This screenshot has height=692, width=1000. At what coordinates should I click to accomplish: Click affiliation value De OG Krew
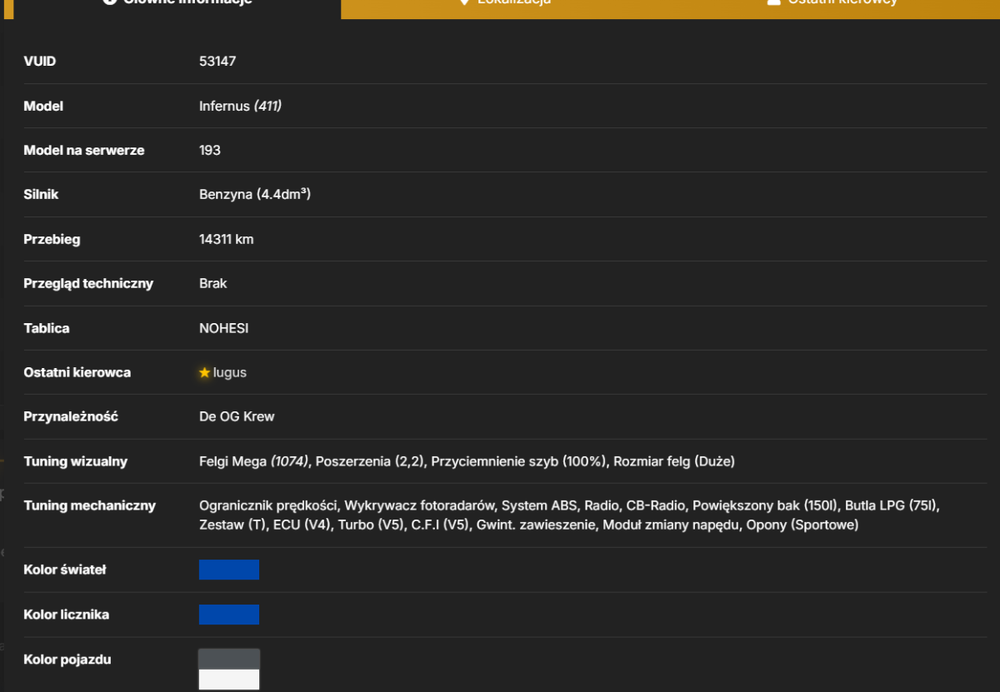click(x=237, y=416)
